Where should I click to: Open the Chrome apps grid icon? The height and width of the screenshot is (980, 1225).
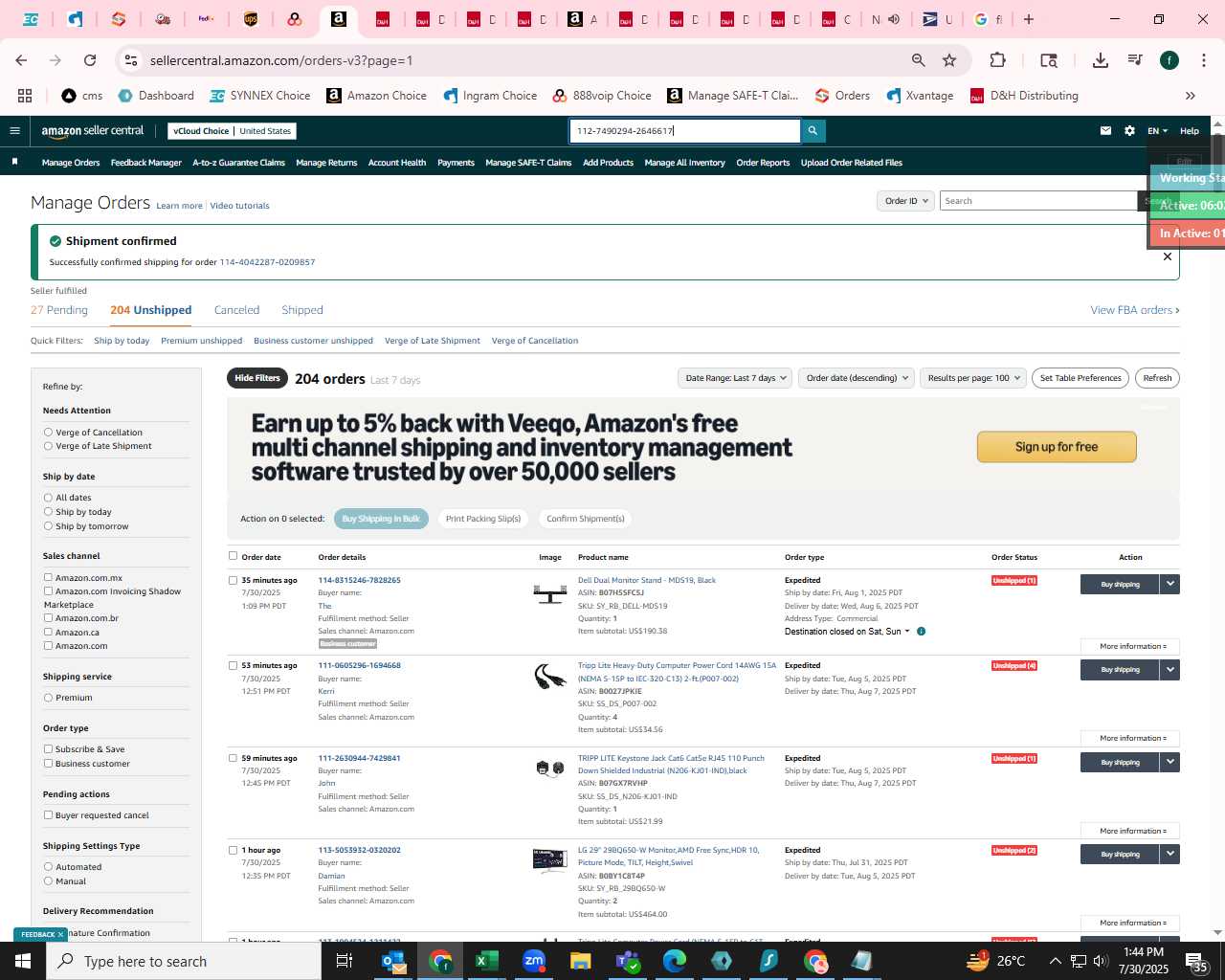[25, 96]
